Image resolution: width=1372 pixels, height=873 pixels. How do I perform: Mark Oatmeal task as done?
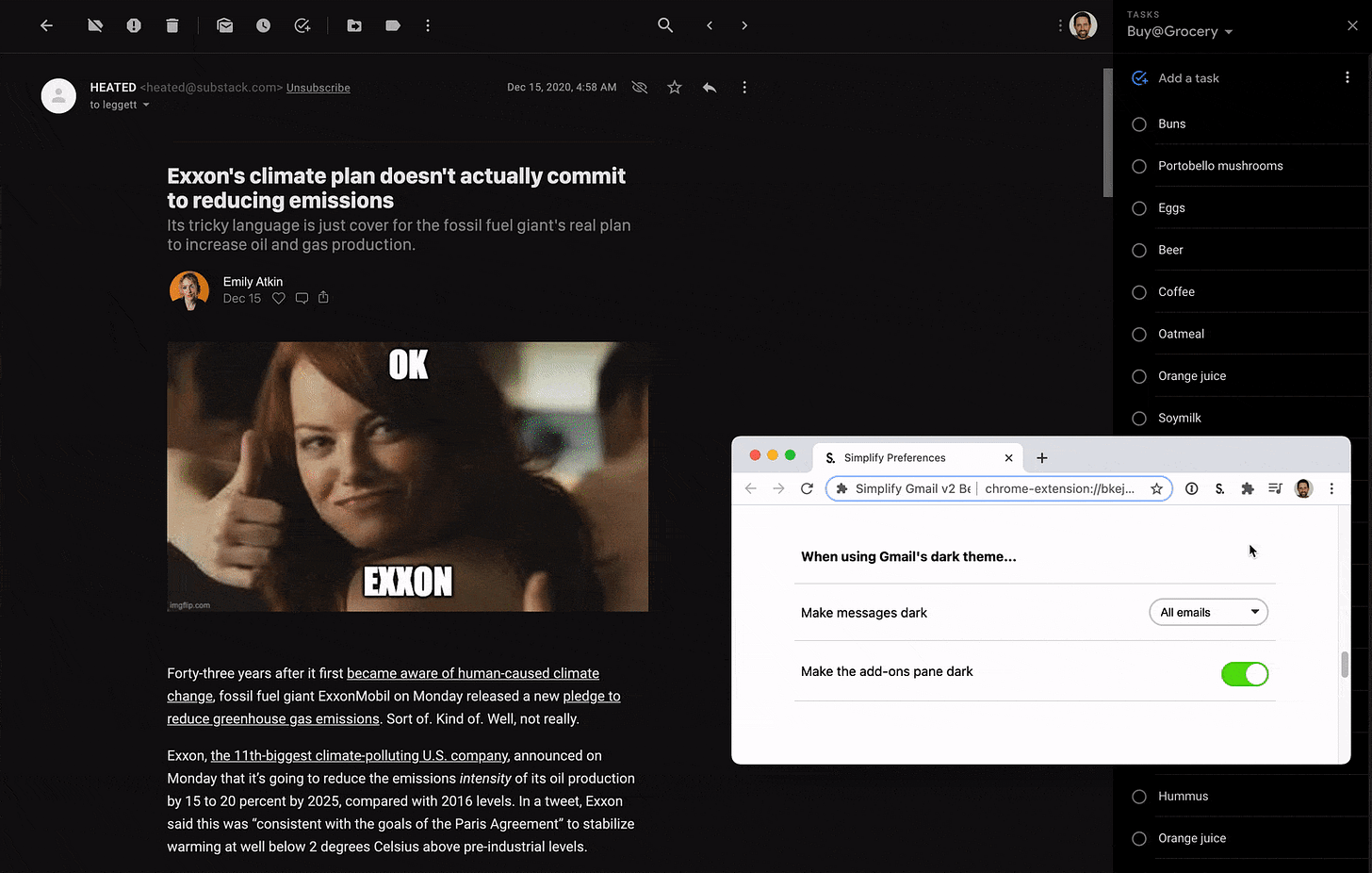click(x=1139, y=334)
